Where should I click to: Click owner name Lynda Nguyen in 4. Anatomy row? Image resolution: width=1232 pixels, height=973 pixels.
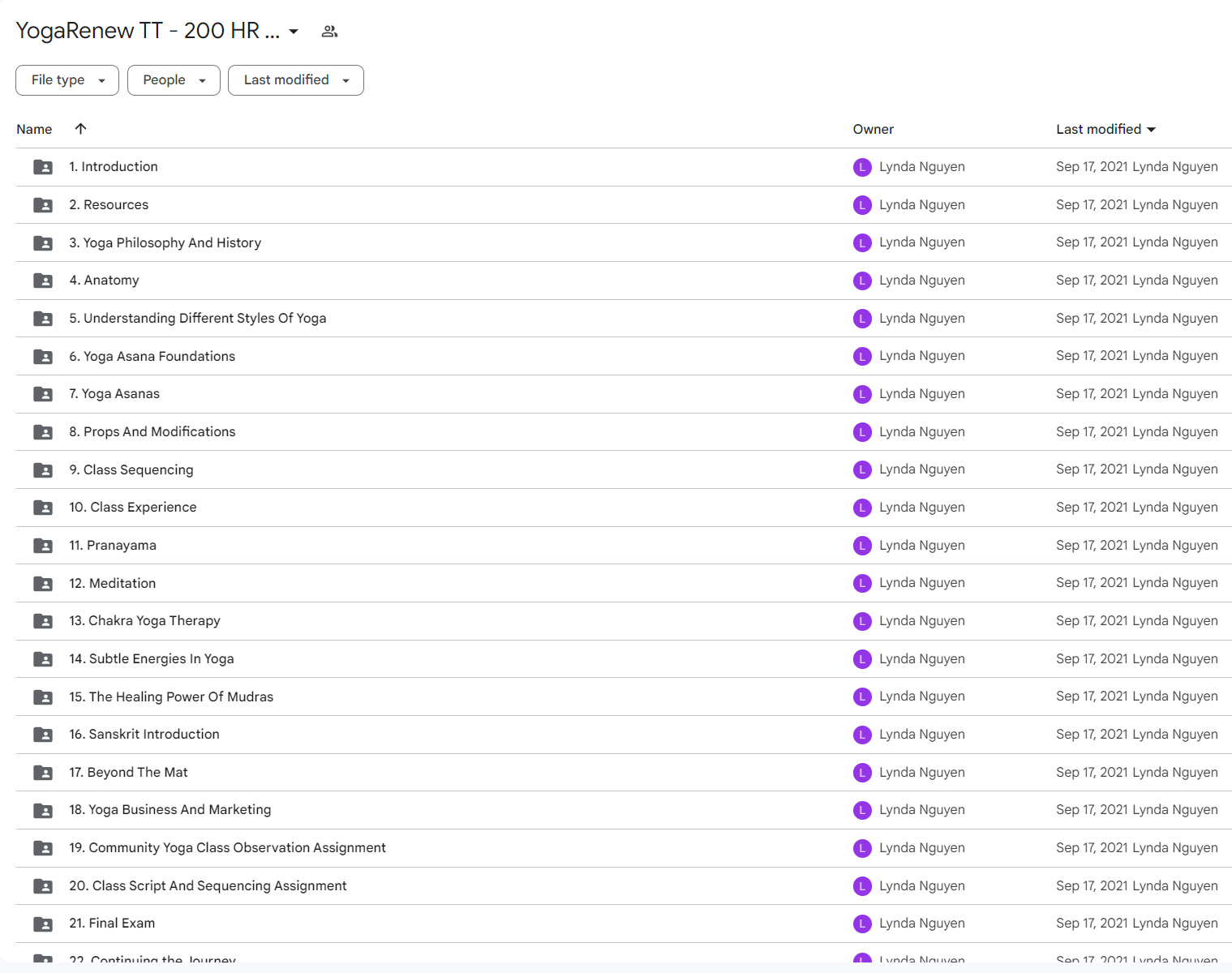point(922,280)
